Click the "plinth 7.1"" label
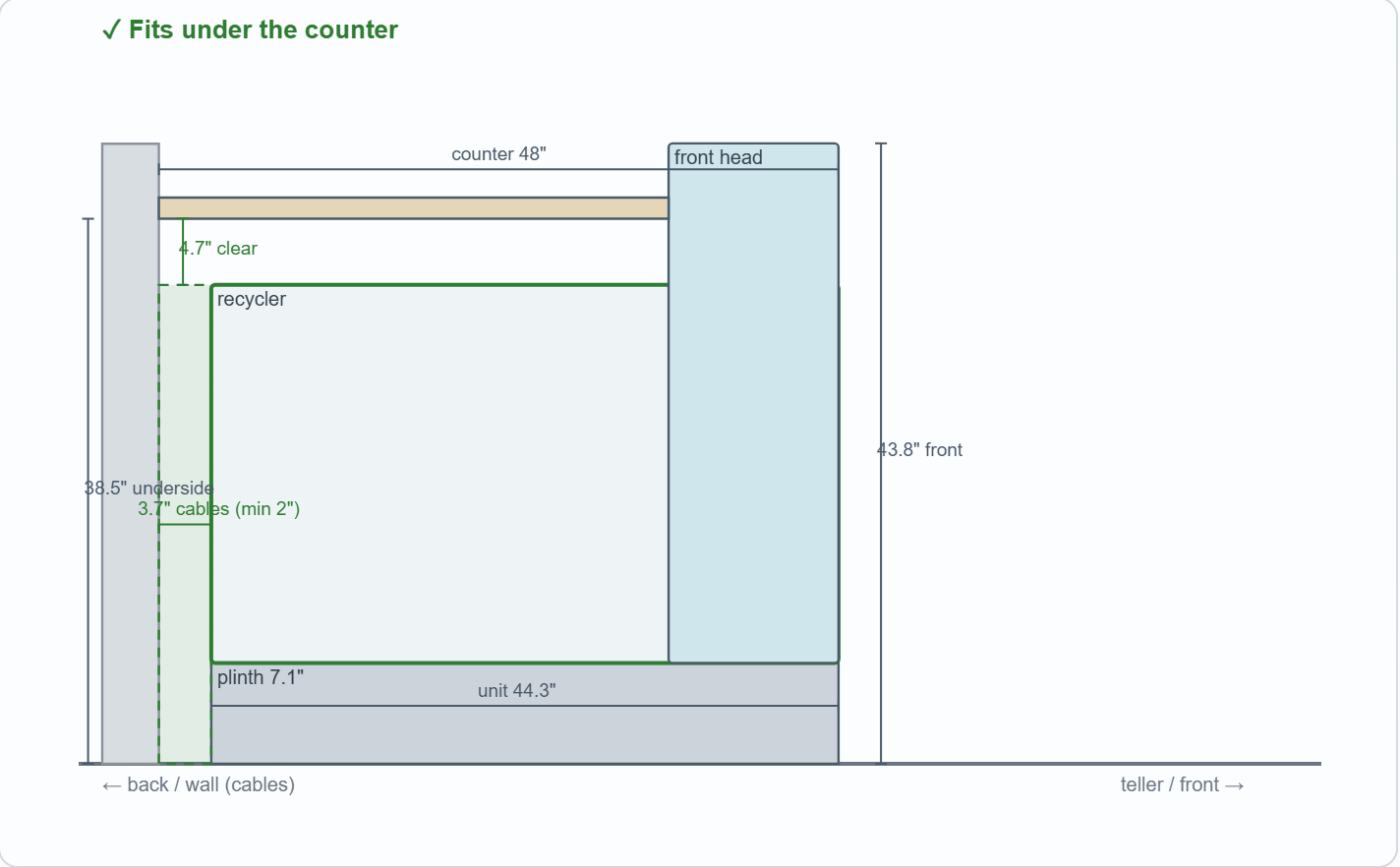 click(261, 677)
